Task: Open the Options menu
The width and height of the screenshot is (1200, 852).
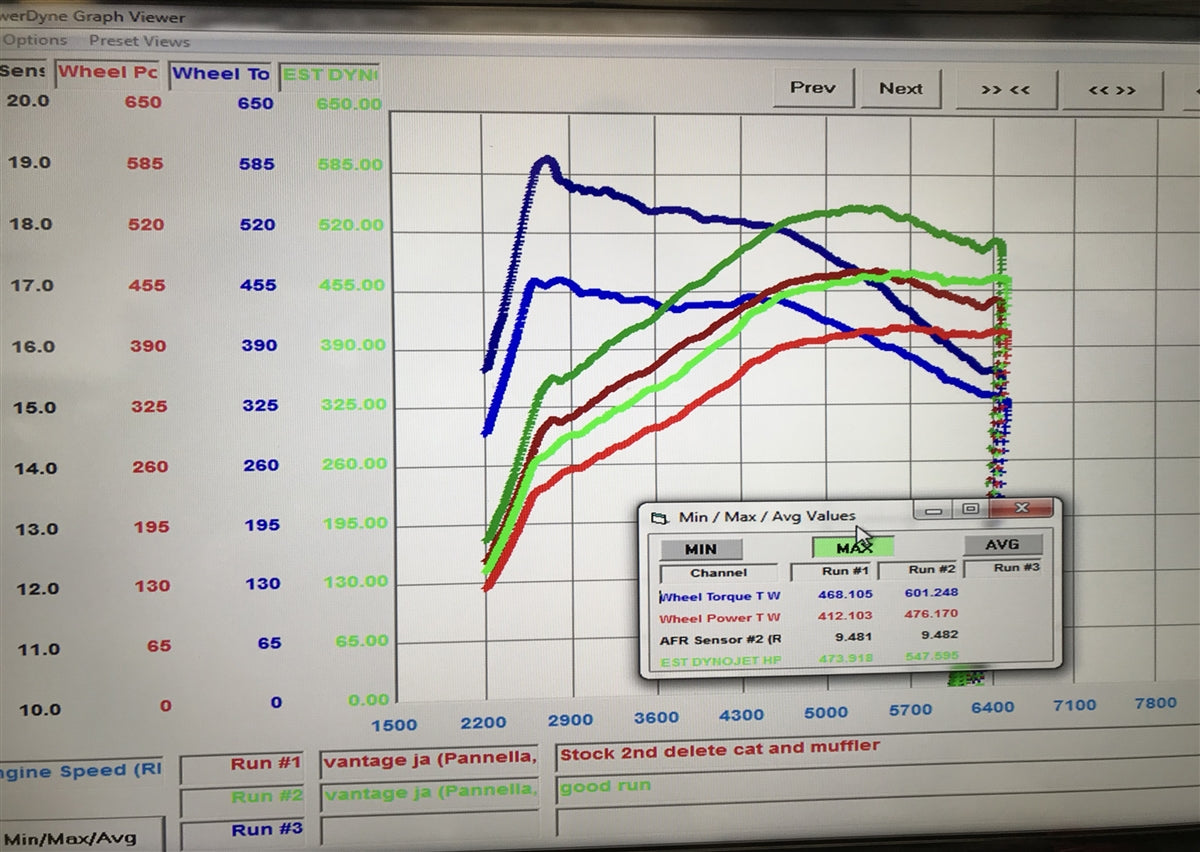Action: click(36, 40)
